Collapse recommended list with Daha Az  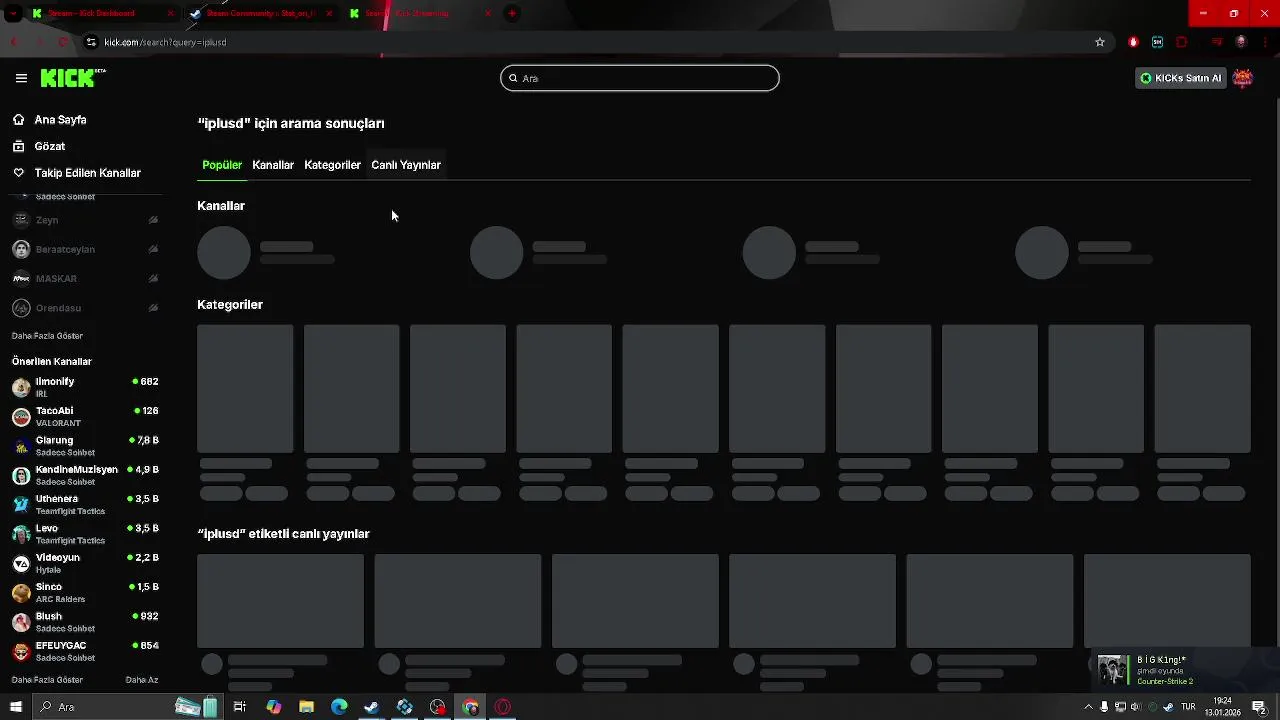pos(142,680)
